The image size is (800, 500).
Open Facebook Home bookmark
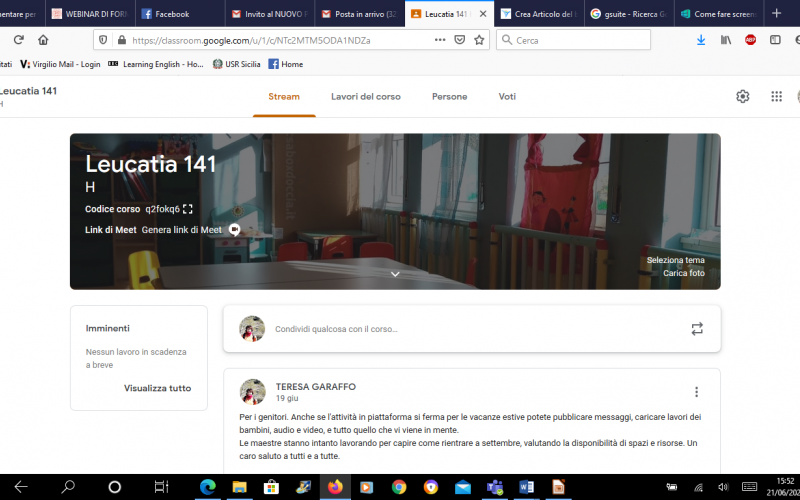coord(286,64)
